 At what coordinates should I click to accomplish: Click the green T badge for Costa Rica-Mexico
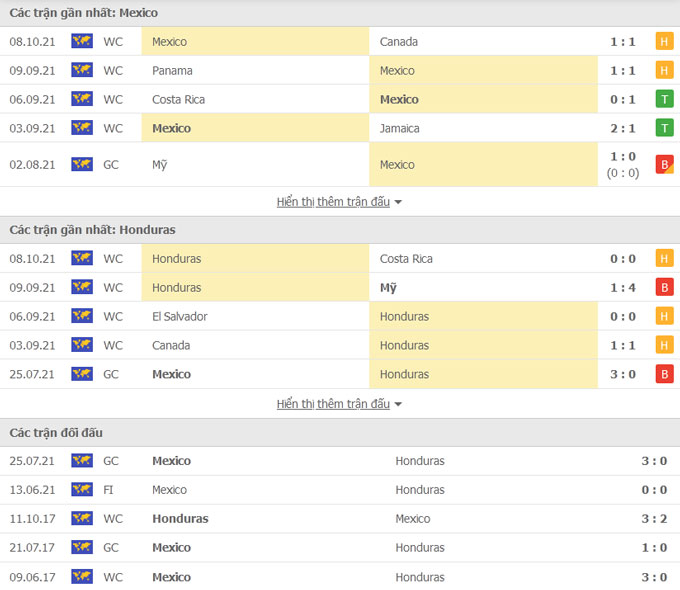coord(664,99)
